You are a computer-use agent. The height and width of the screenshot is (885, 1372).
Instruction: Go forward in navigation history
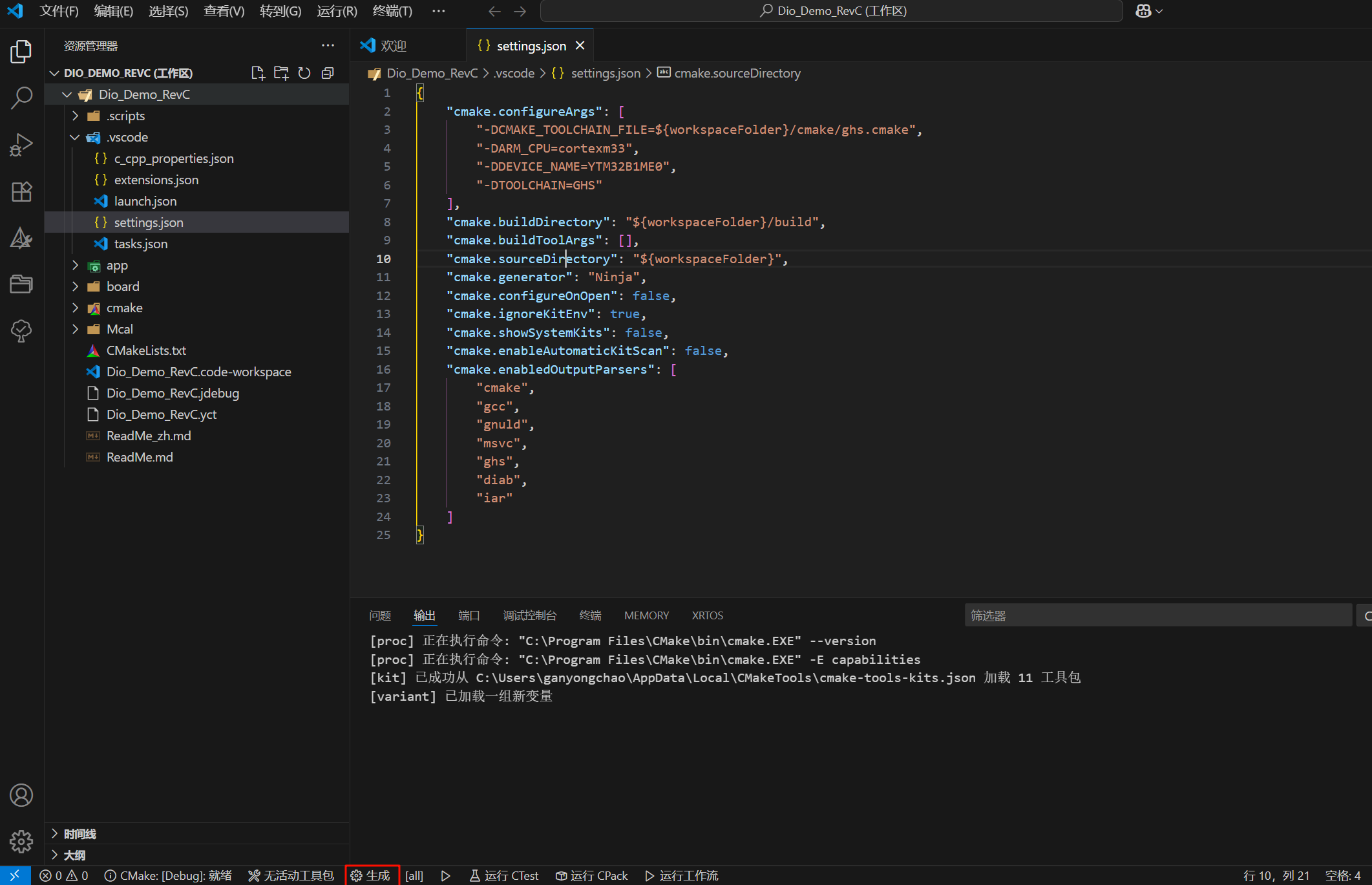coord(520,11)
